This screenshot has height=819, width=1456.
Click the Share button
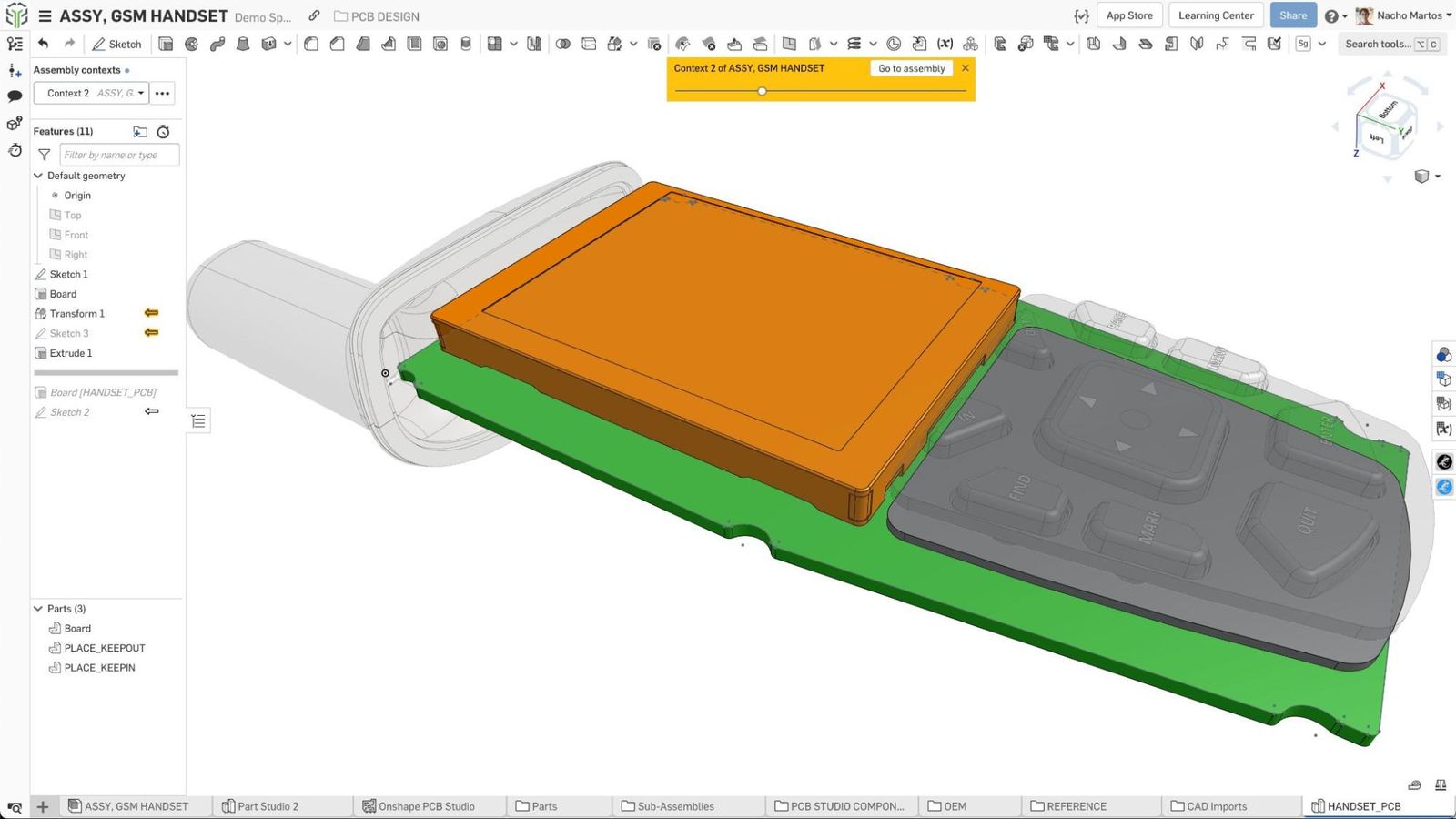coord(1292,15)
